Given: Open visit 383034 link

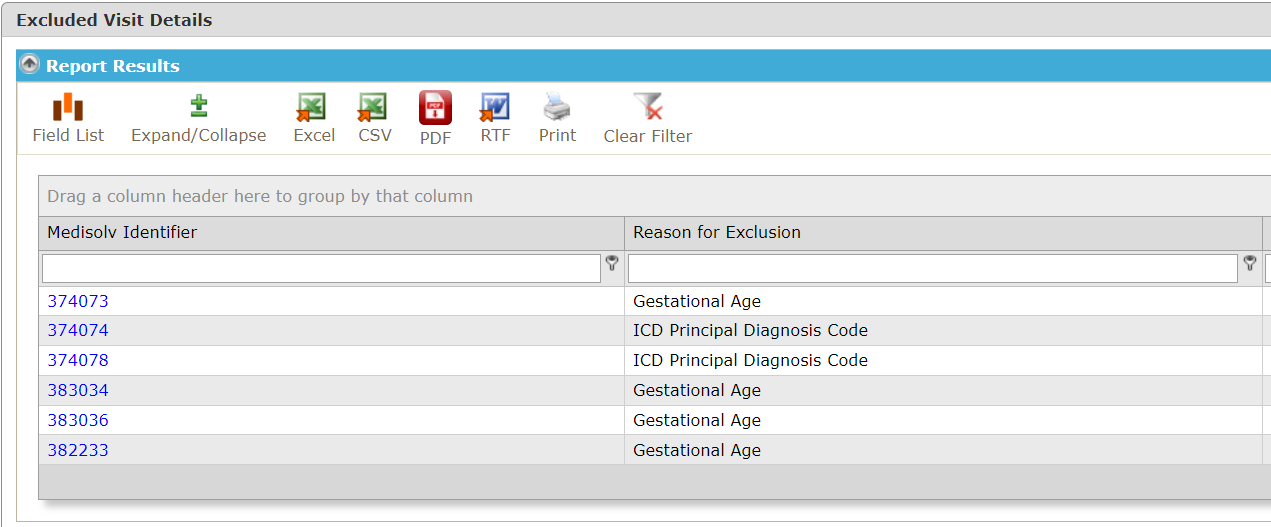Looking at the screenshot, I should (78, 390).
